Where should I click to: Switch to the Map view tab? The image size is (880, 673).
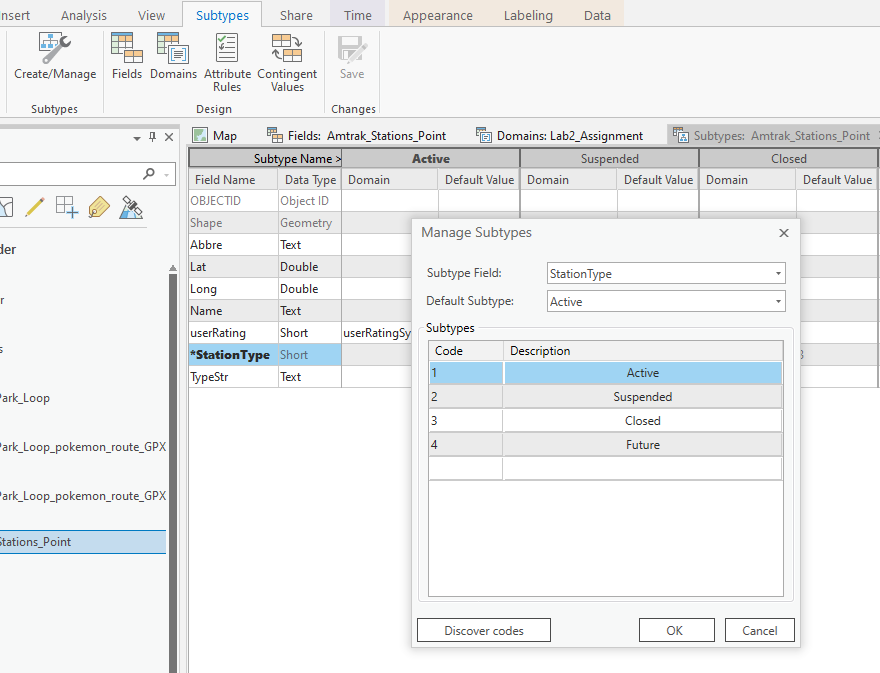tap(215, 135)
